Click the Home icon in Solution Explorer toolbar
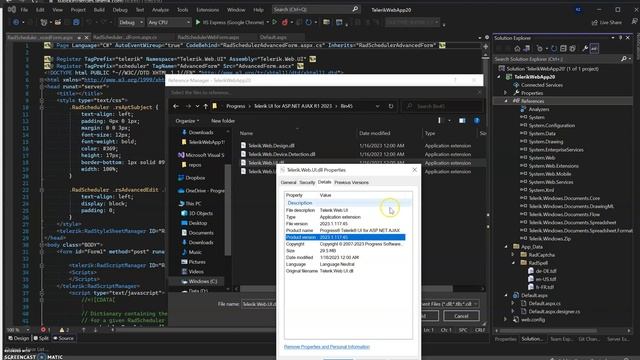 click(517, 49)
